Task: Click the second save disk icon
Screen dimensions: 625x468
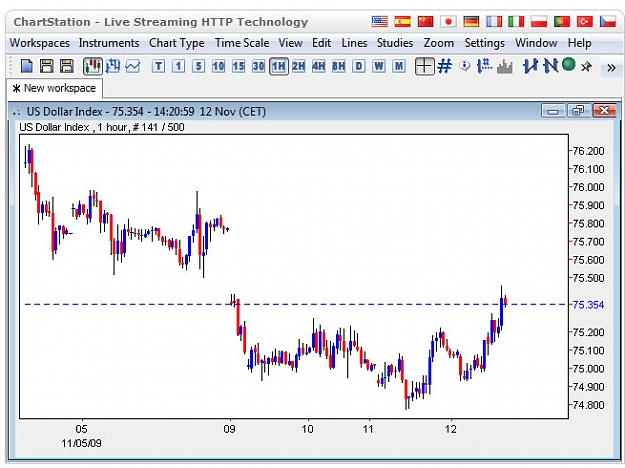Action: pyautogui.click(x=66, y=66)
